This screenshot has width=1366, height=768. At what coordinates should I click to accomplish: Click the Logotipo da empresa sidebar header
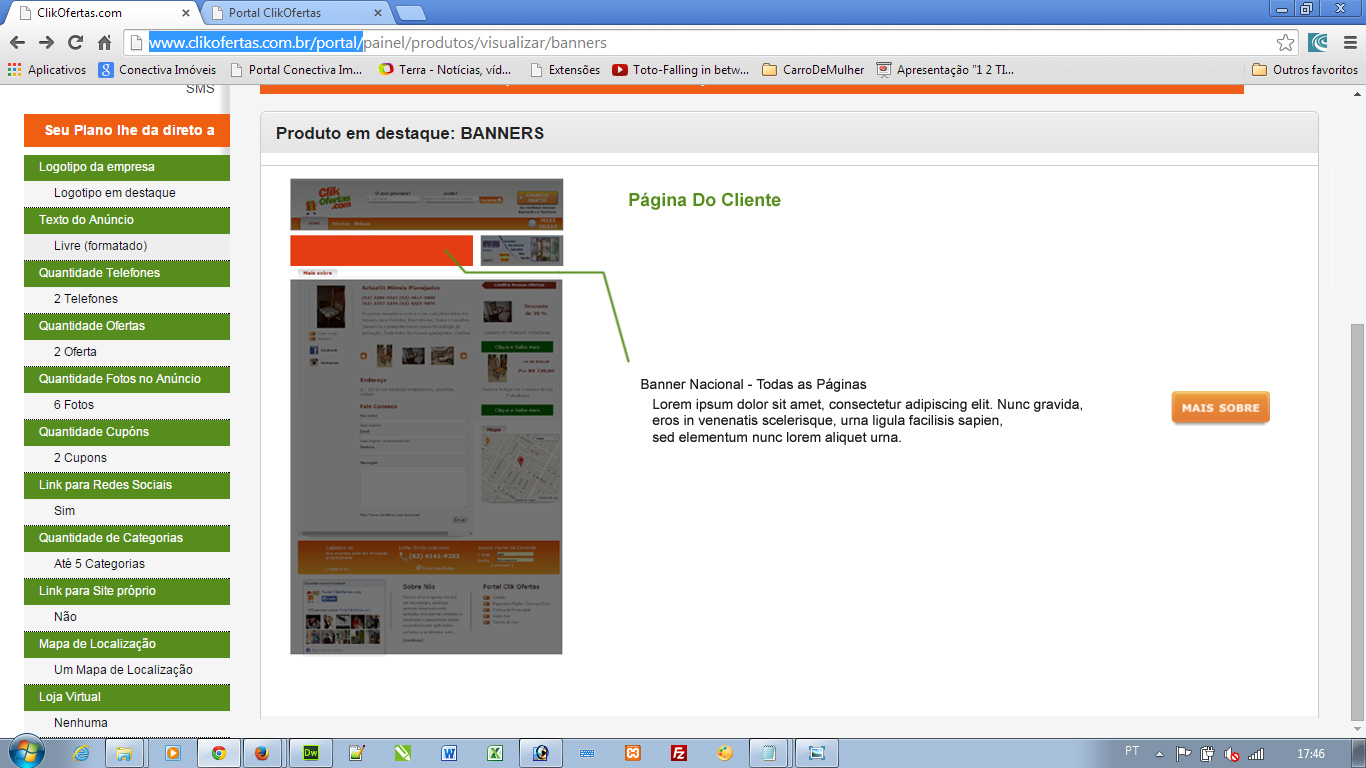tap(127, 167)
